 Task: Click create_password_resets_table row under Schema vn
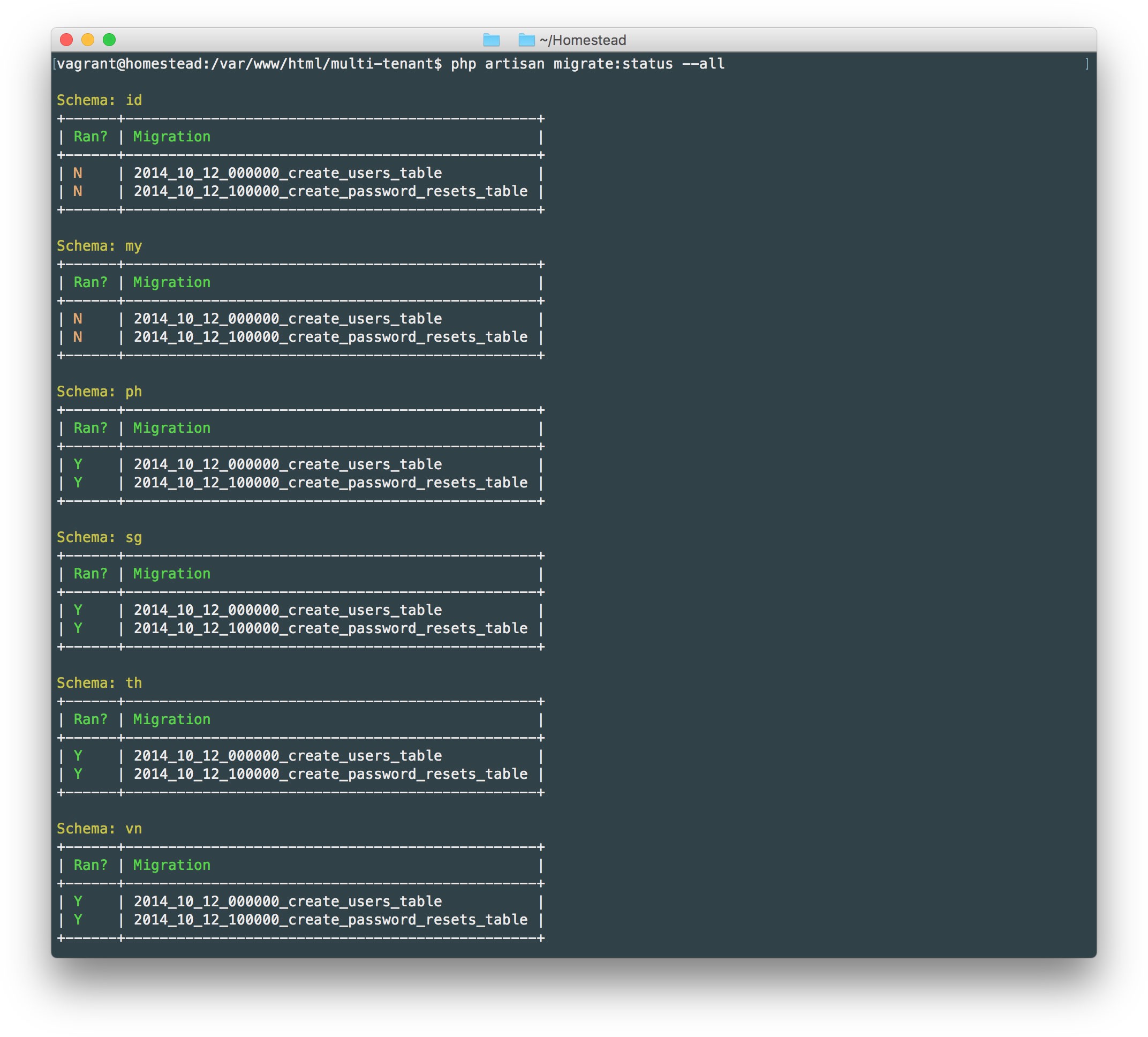(x=330, y=920)
